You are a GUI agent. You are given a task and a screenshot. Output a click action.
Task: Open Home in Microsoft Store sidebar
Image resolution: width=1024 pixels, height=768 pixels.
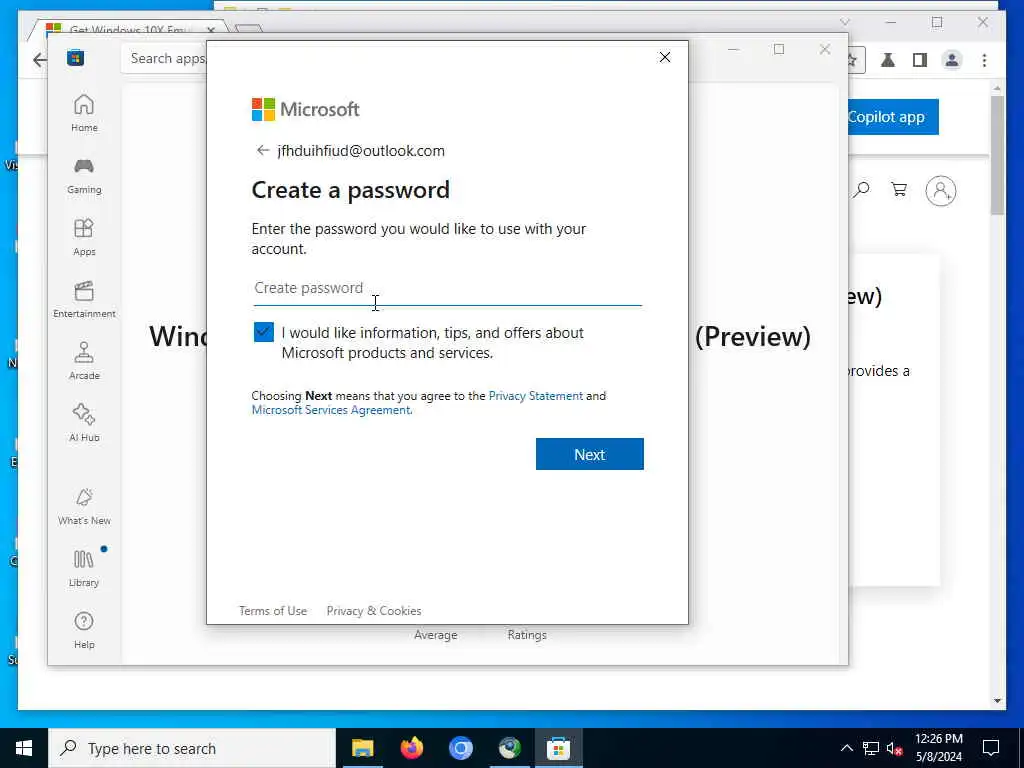click(x=84, y=113)
